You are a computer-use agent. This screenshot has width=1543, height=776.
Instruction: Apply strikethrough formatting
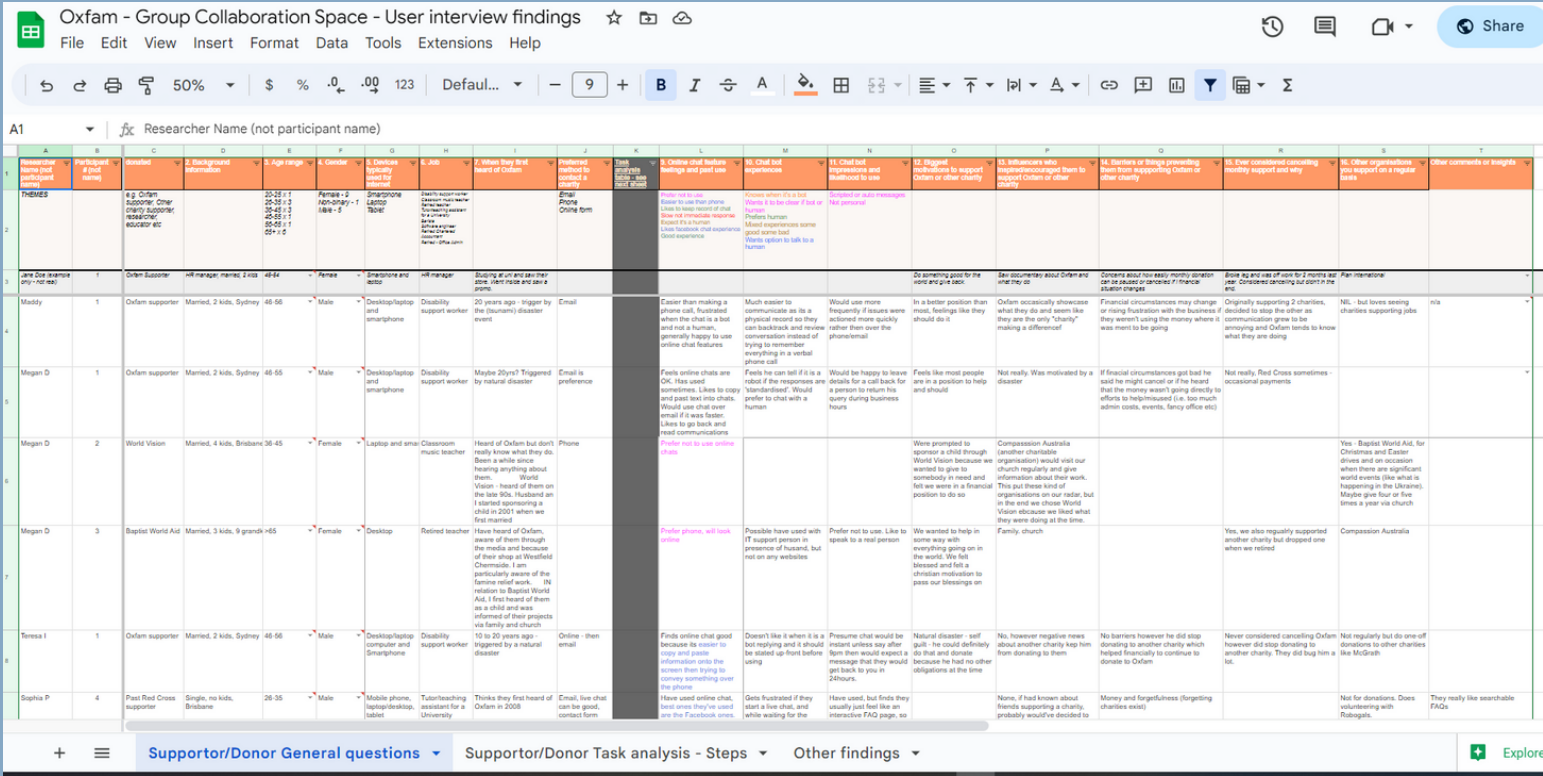[728, 85]
